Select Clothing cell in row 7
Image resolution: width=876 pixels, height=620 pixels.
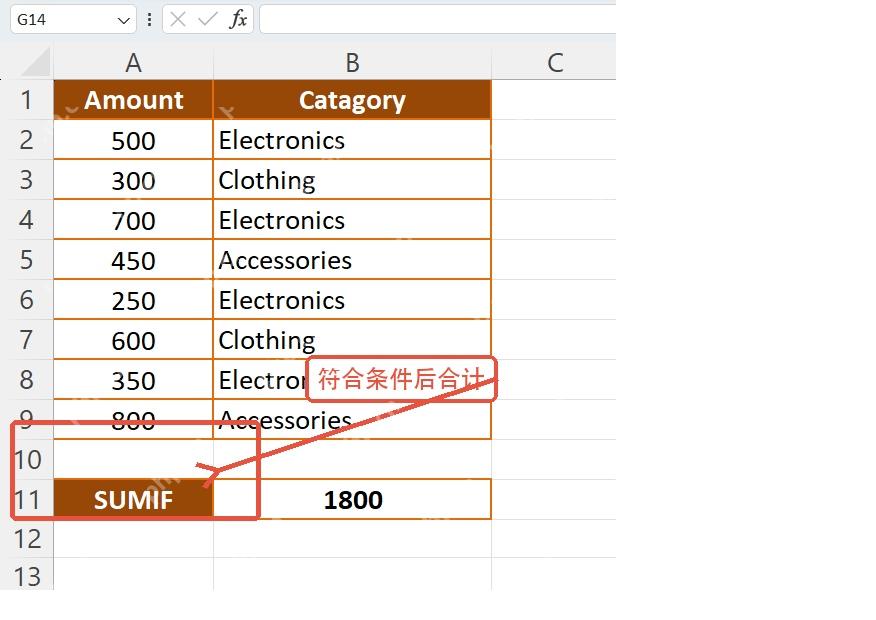tap(352, 340)
